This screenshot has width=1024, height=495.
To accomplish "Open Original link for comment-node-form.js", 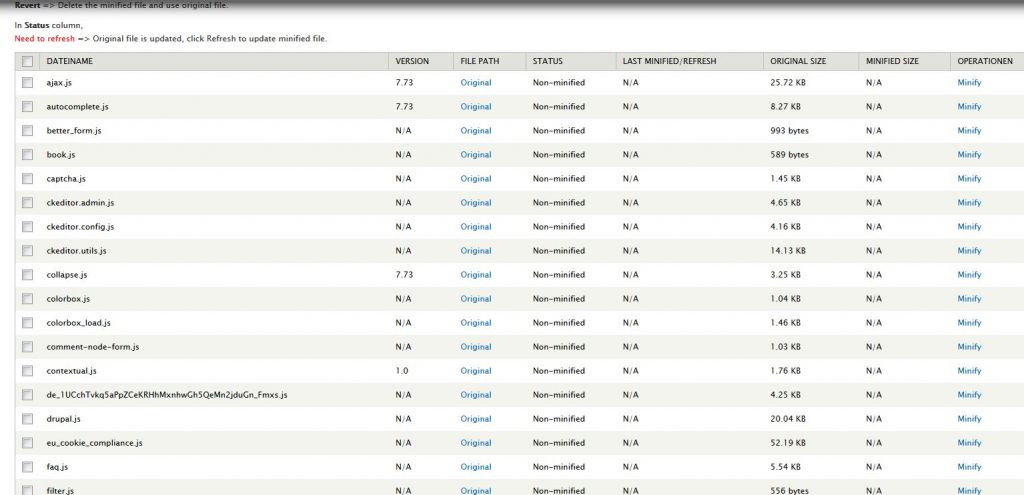I will (475, 347).
